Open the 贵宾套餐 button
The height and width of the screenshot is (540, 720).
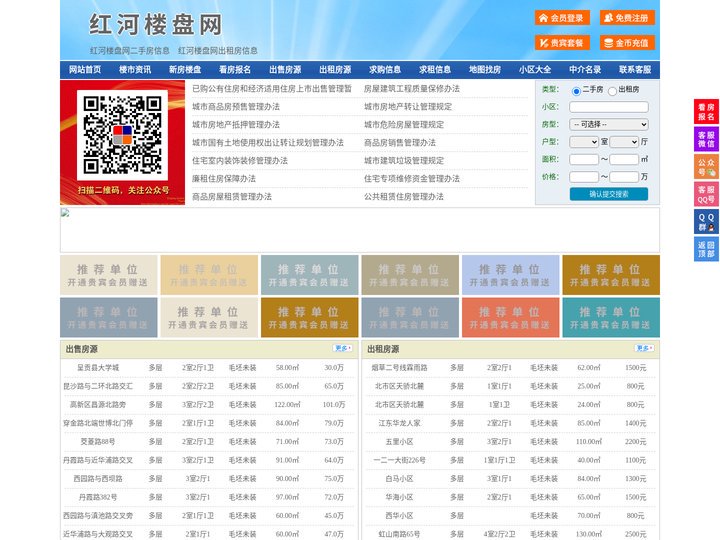[562, 43]
